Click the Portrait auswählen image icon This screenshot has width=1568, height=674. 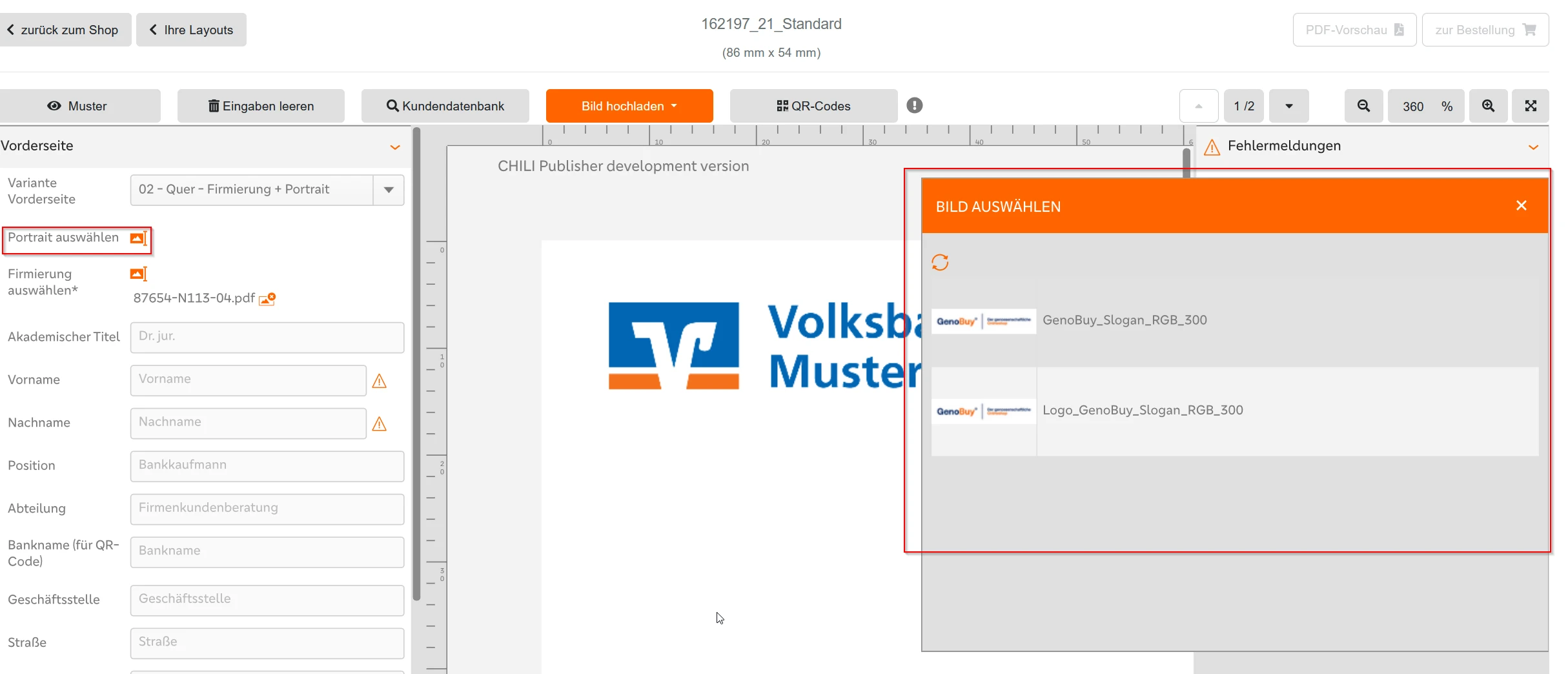click(138, 239)
